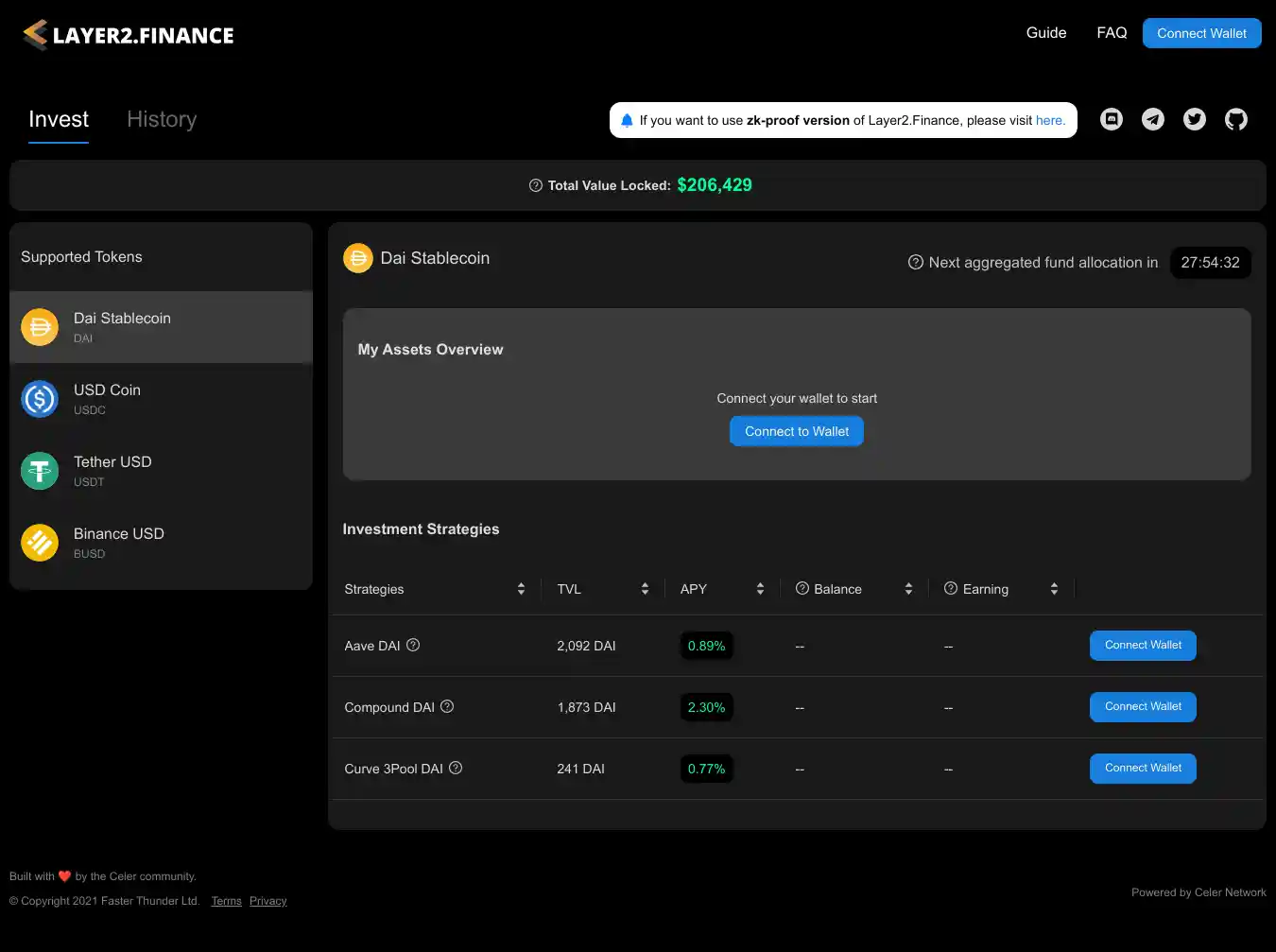The height and width of the screenshot is (952, 1276).
Task: Click the help icon beside Aave DAI
Action: click(413, 645)
